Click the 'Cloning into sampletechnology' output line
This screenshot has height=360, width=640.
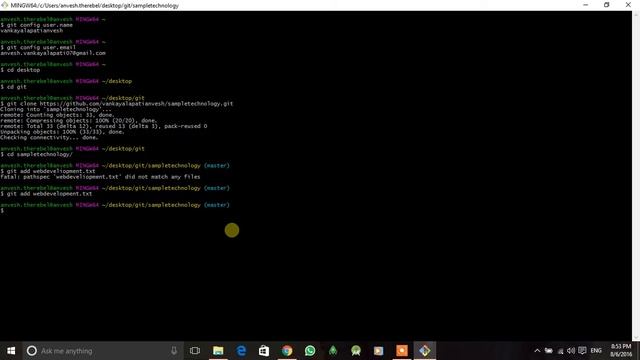(x=56, y=109)
